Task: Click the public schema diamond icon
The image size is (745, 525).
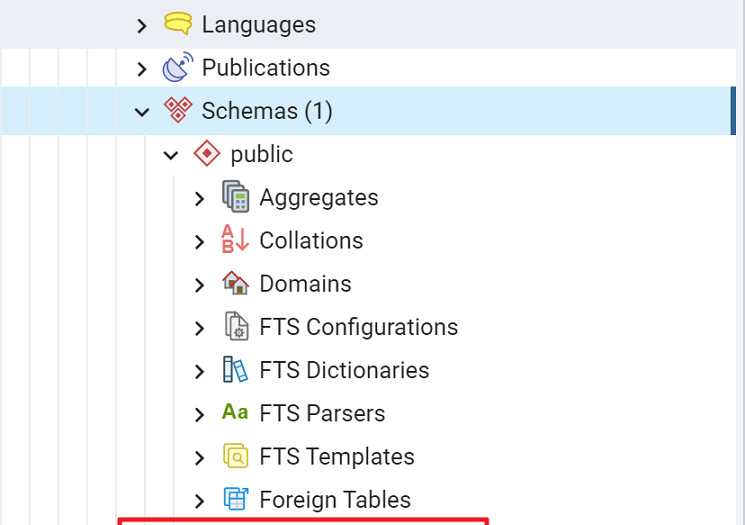Action: [x=207, y=153]
